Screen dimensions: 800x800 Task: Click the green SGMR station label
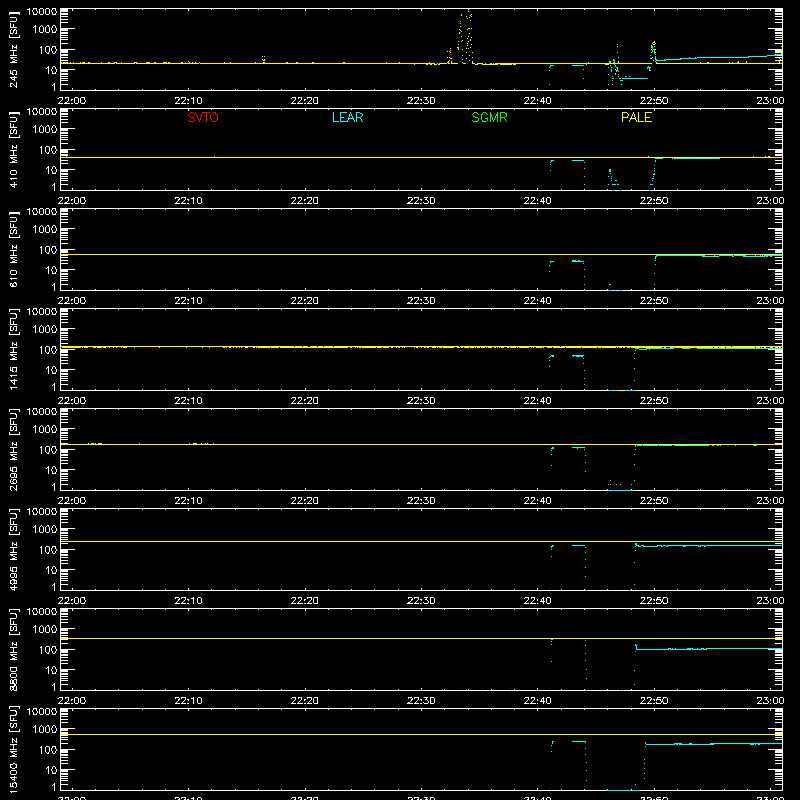point(489,117)
